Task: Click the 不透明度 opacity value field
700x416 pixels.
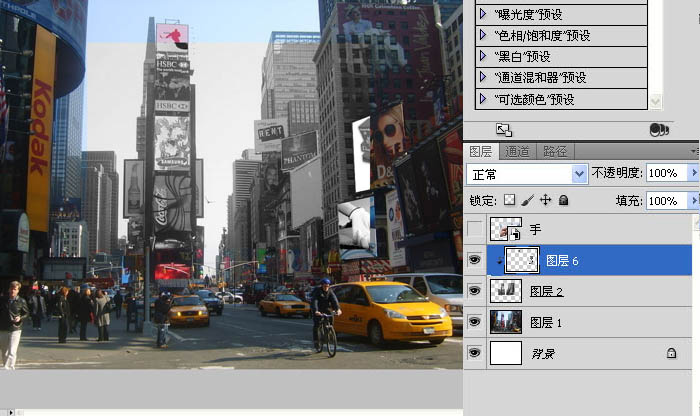Action: pyautogui.click(x=667, y=173)
